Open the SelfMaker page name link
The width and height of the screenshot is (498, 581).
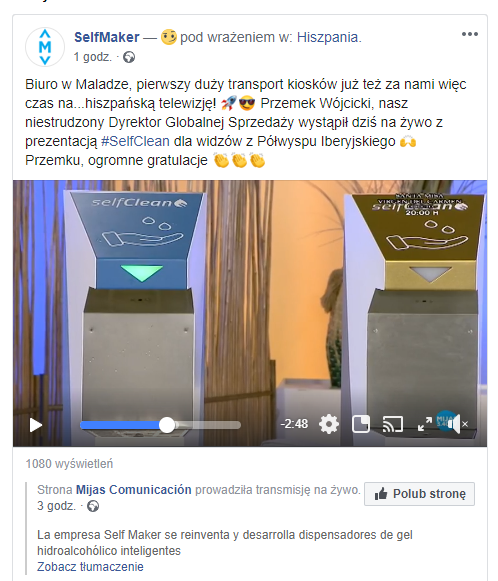107,37
